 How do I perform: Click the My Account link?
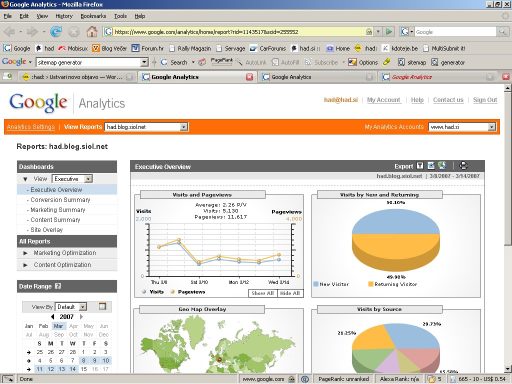pos(383,100)
